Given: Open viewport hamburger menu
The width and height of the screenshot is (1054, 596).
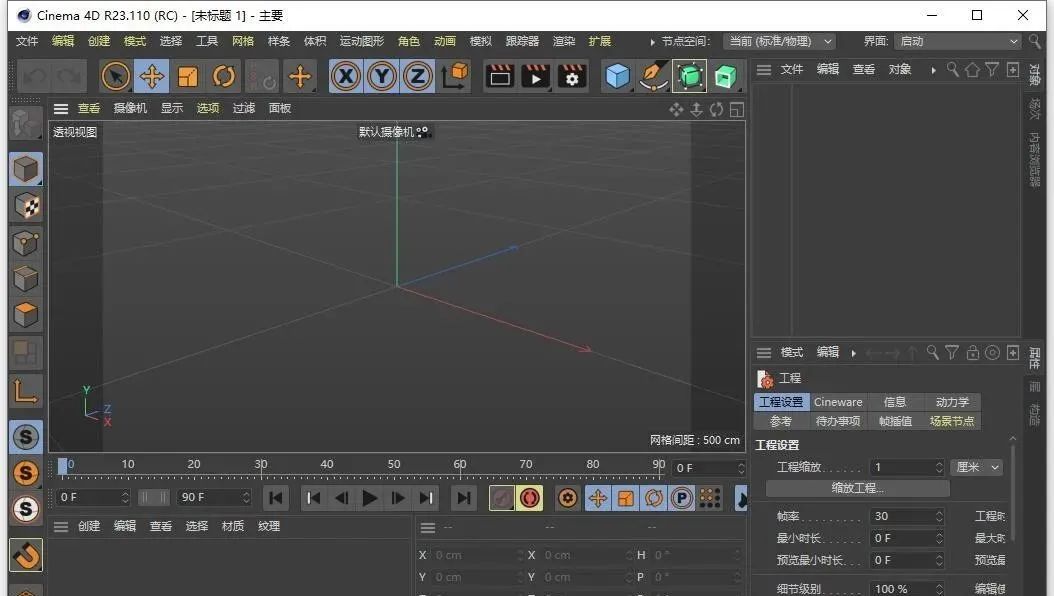Looking at the screenshot, I should point(61,108).
